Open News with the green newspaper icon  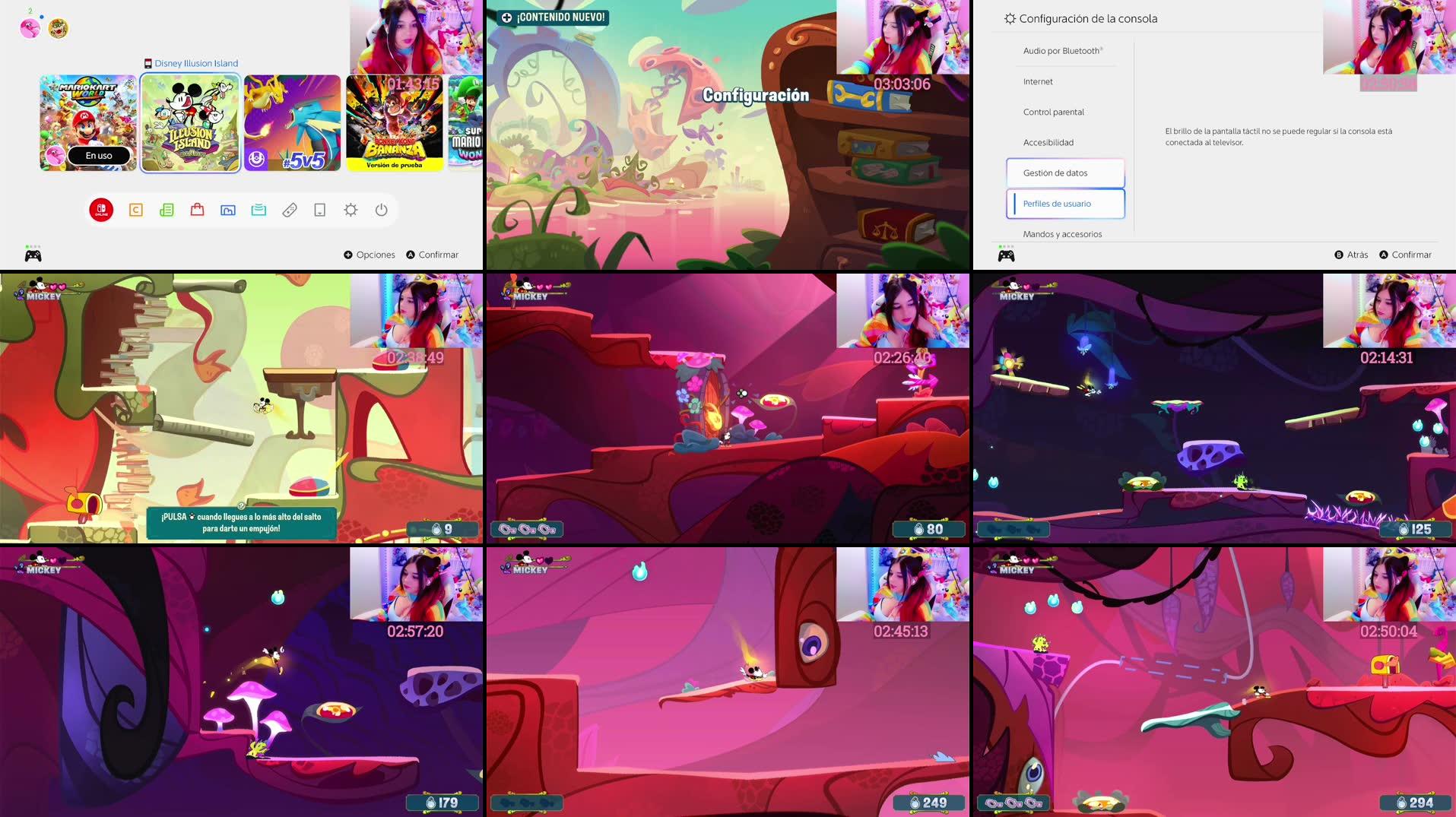167,210
